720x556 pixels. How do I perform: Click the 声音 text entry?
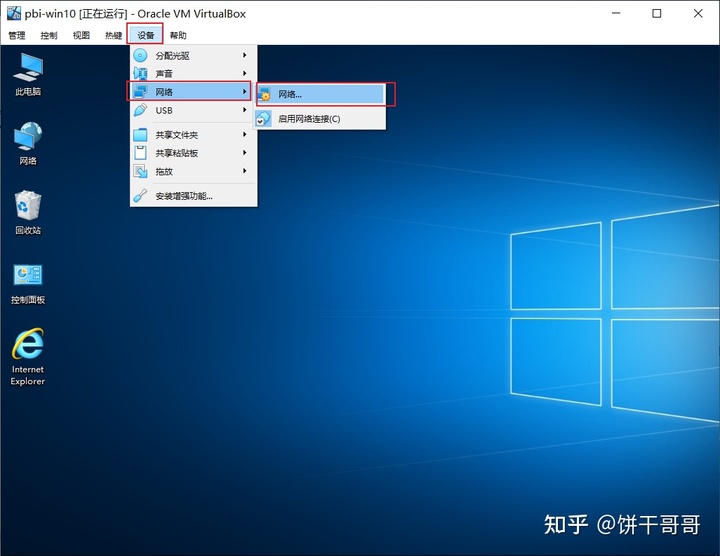[164, 73]
